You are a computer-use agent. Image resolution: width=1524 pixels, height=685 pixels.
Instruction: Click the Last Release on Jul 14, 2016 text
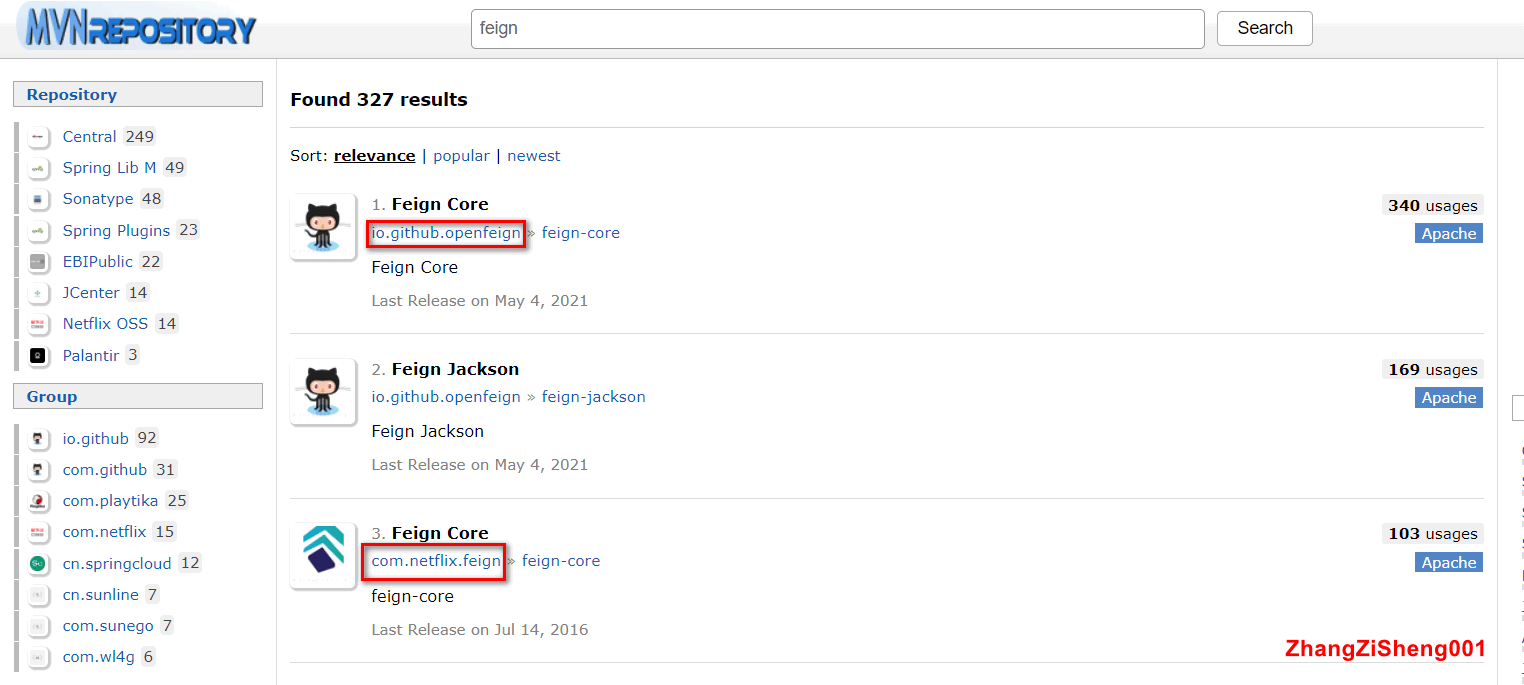point(480,630)
